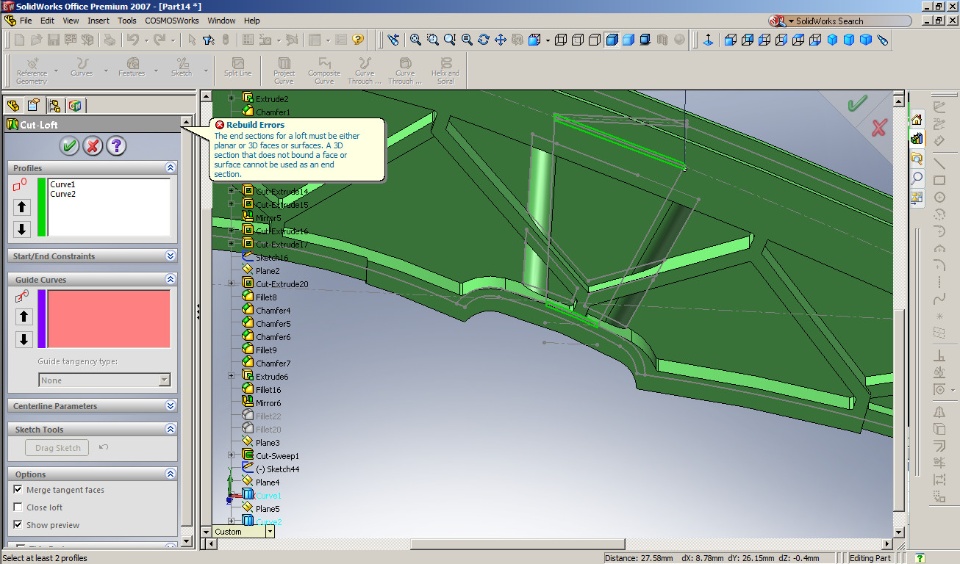Switch to Wireframe display mode
This screenshot has height=564, width=960.
coord(560,40)
